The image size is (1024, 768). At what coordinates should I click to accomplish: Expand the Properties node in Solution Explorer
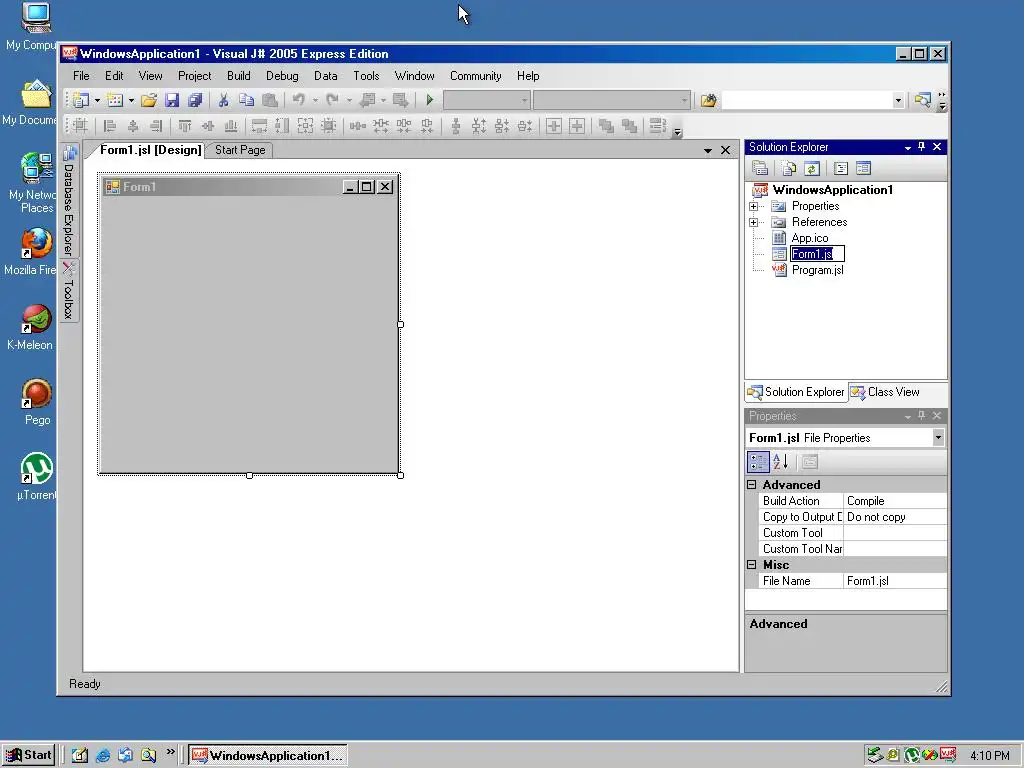754,206
